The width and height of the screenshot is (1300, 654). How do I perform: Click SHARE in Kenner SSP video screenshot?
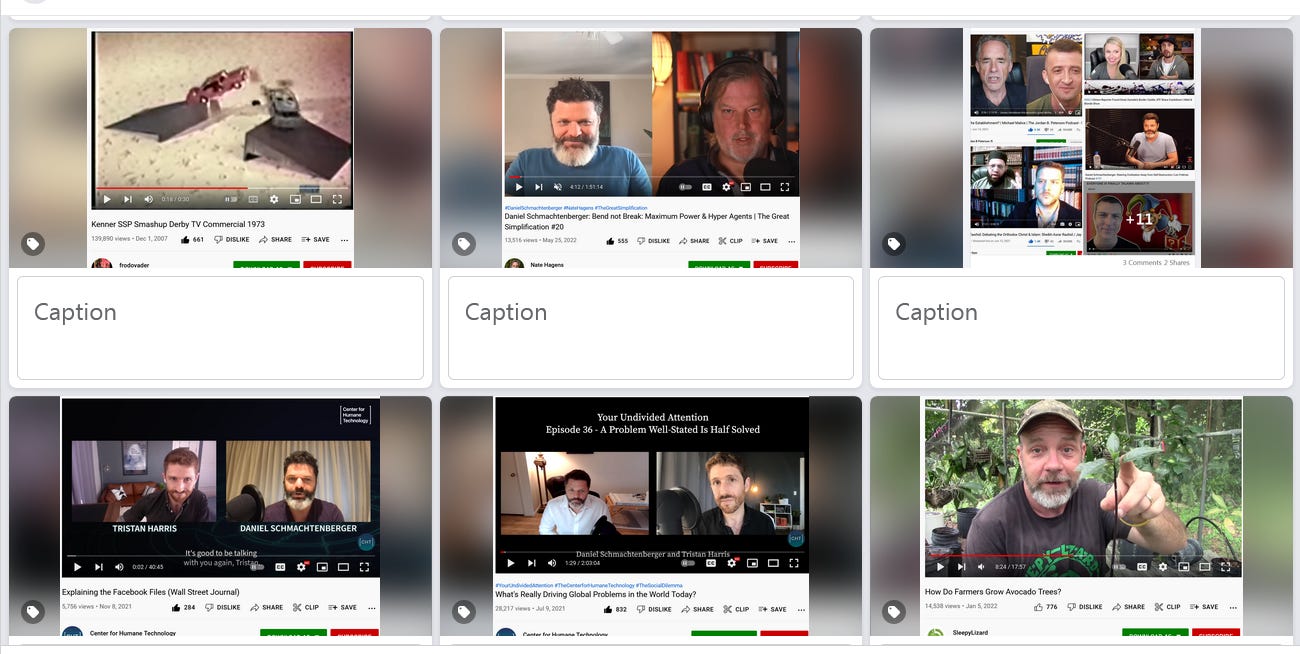275,240
